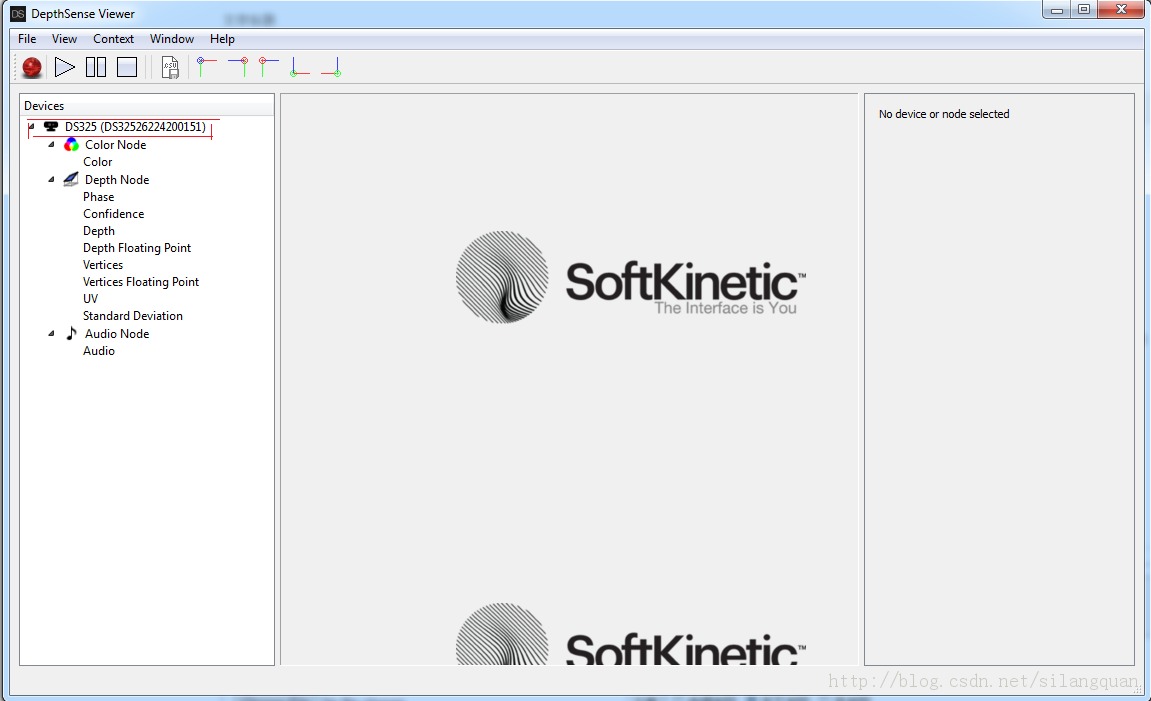Open the Context menu

coord(113,39)
